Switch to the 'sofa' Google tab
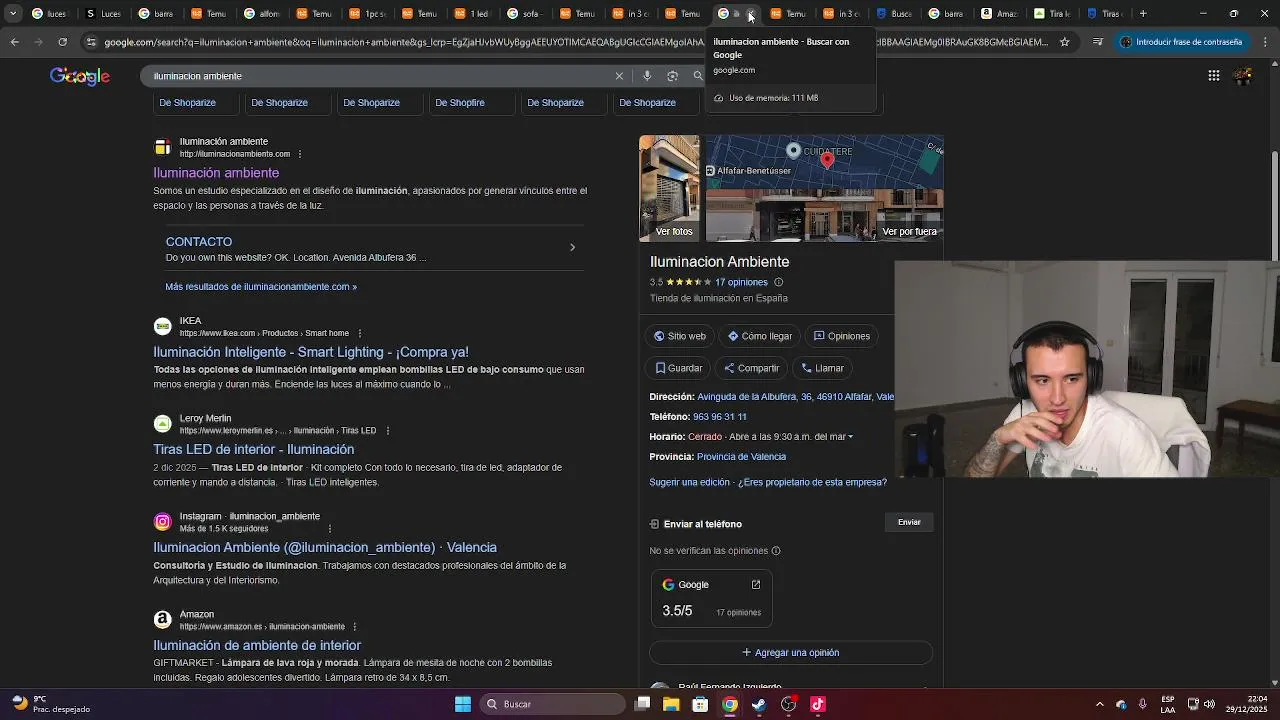Viewport: 1280px width, 720px height. [x=524, y=14]
